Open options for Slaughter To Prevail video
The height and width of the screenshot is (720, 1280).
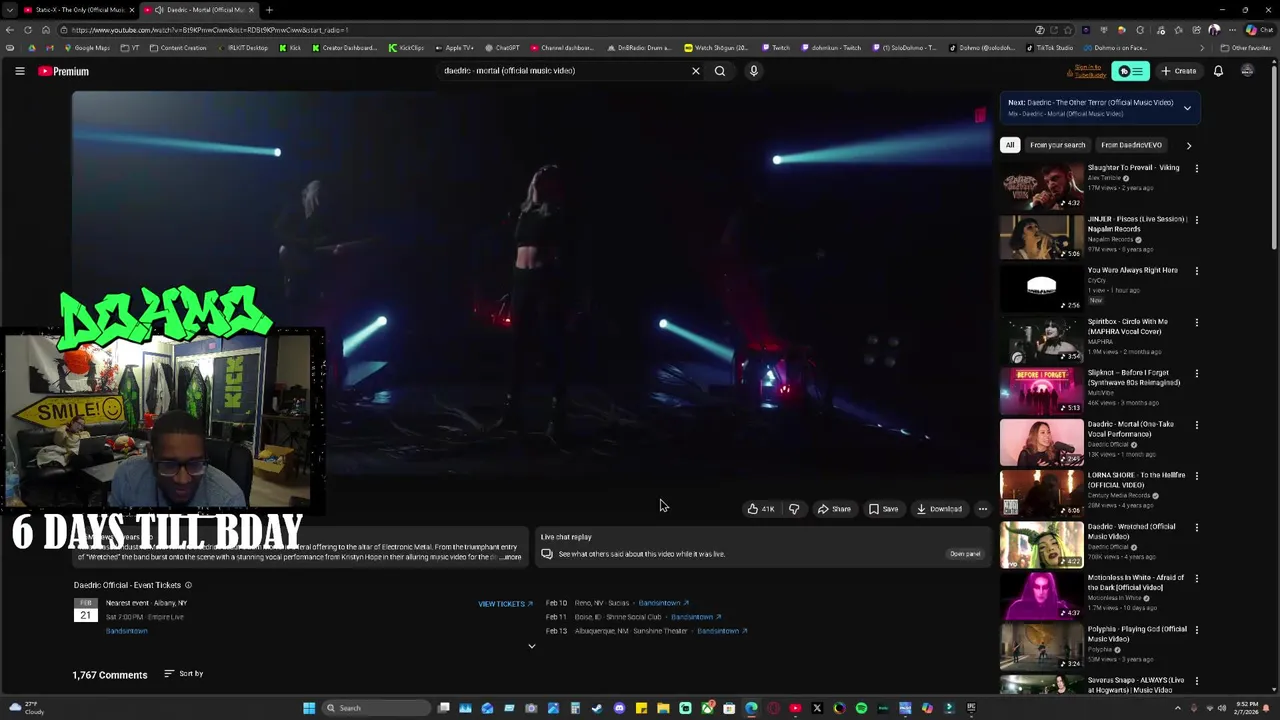point(1196,169)
